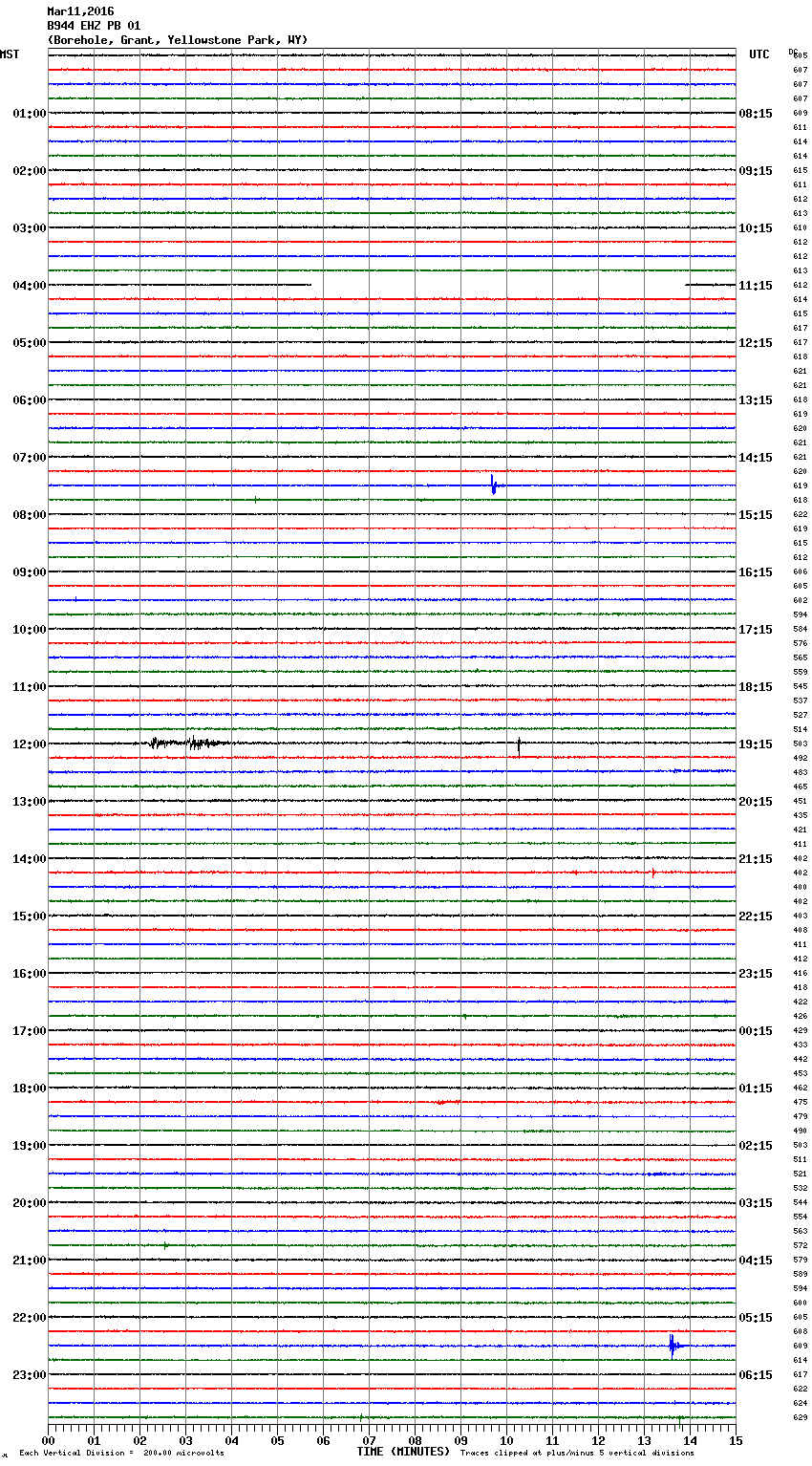812x1466 pixels.
Task: Click the 15 minute axis tick label
Action: tap(736, 1440)
